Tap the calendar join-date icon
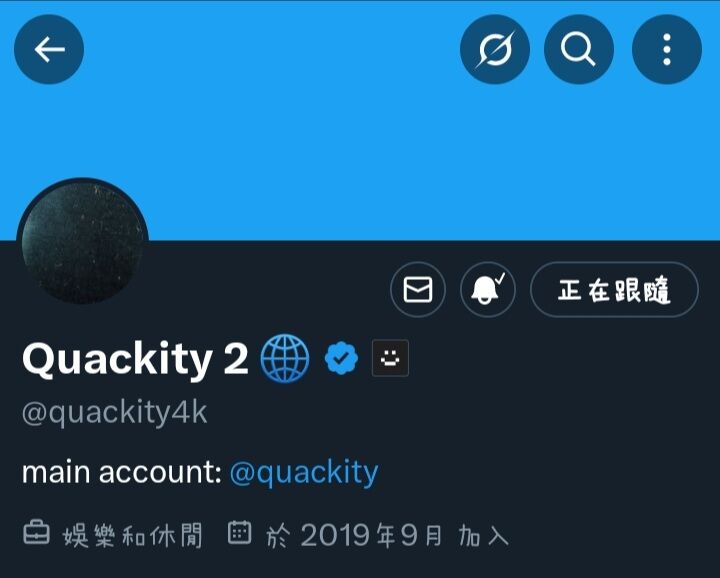The image size is (720, 578). pos(240,533)
